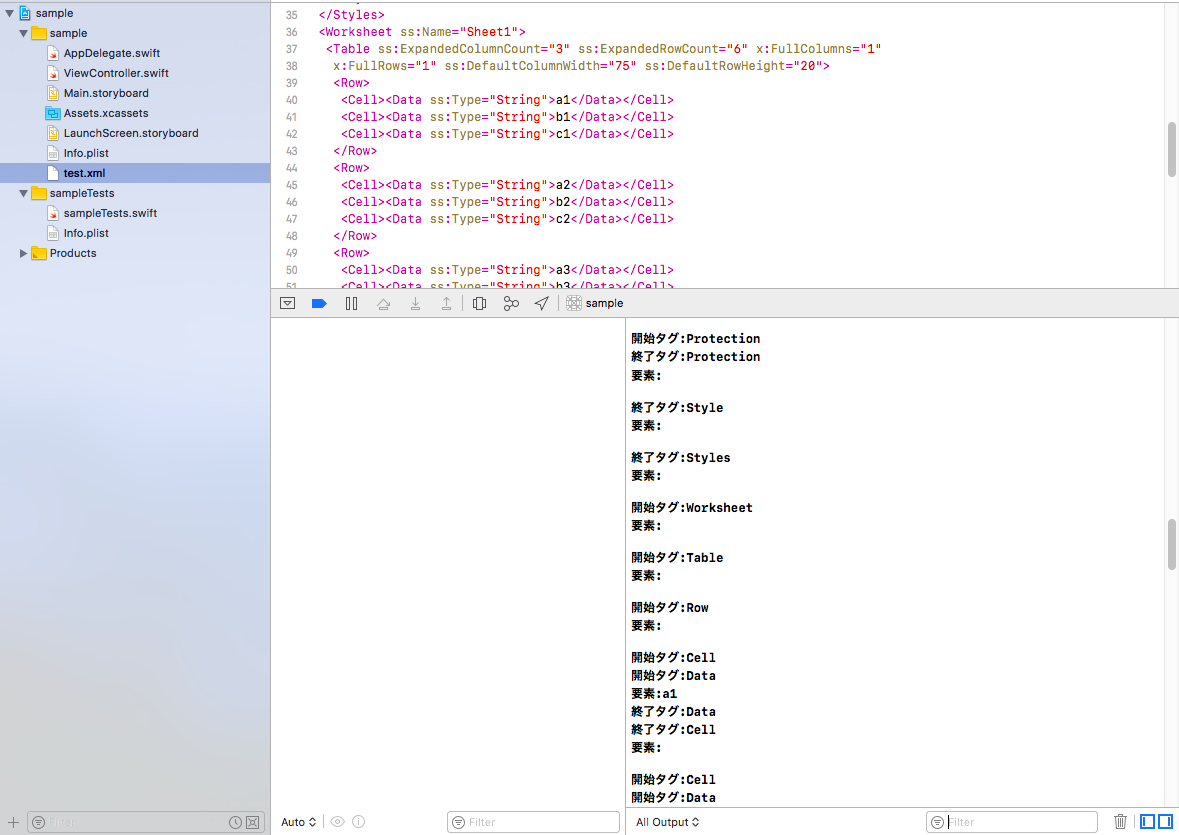Expand the Products group
This screenshot has height=835, width=1179.
22,253
